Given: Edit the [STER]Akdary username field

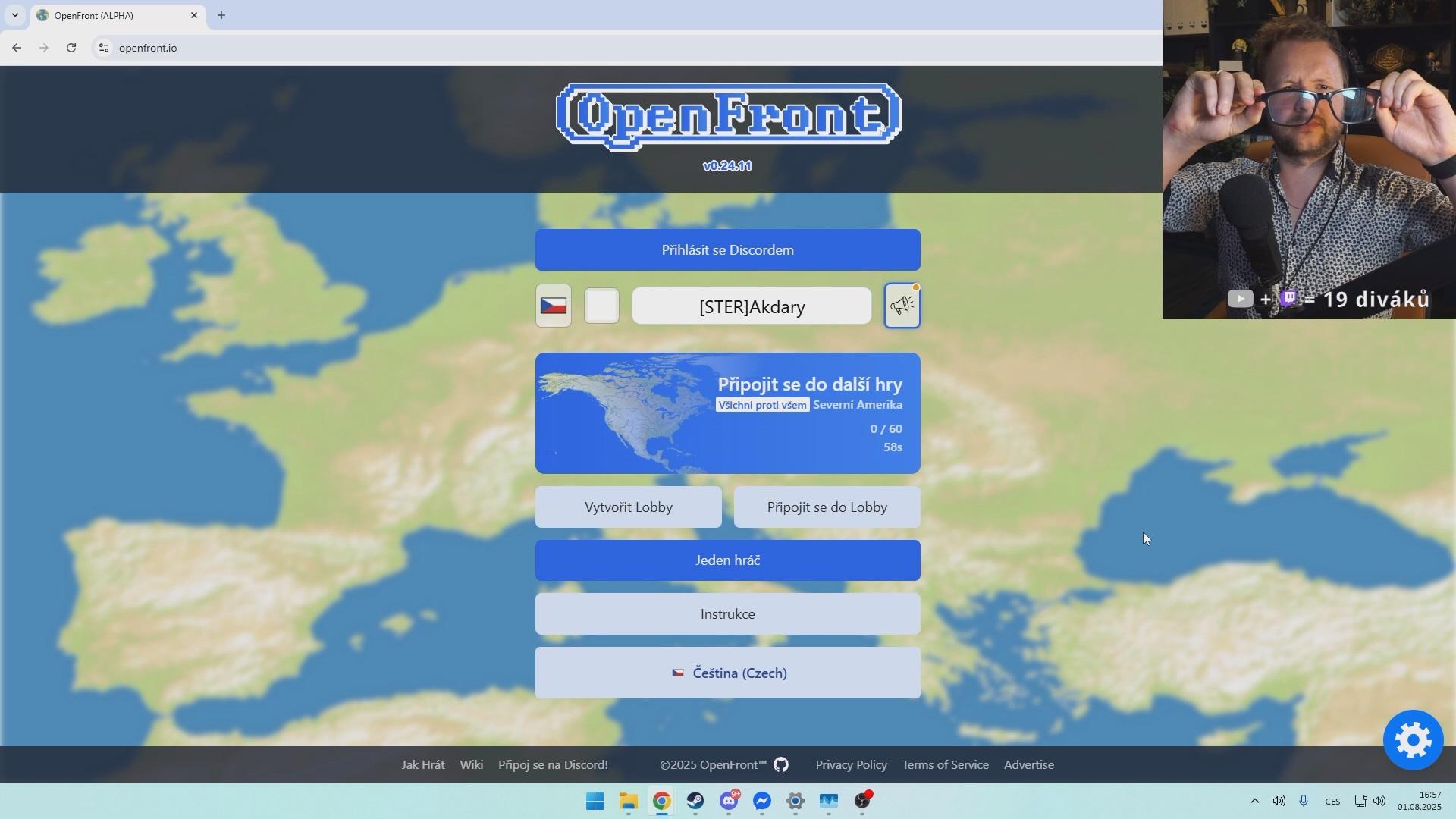Looking at the screenshot, I should click(752, 306).
